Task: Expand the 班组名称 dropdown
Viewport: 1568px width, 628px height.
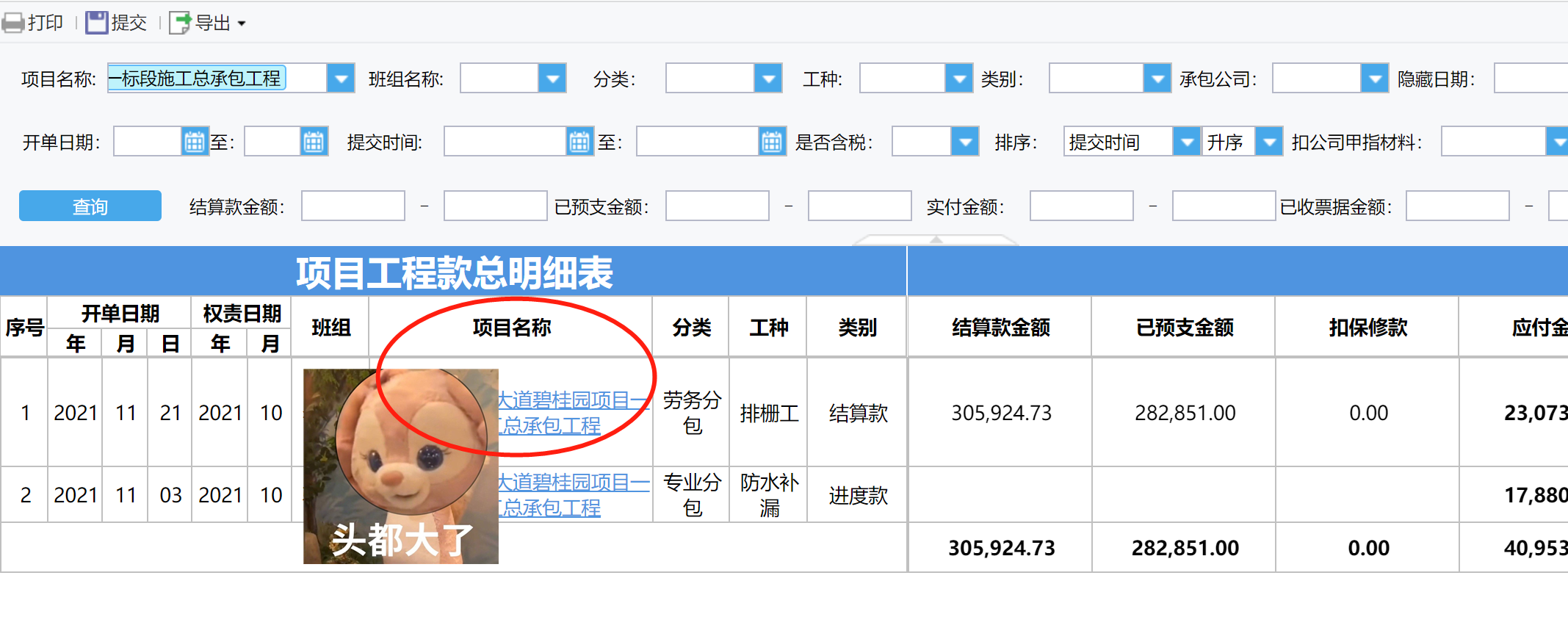Action: point(552,78)
